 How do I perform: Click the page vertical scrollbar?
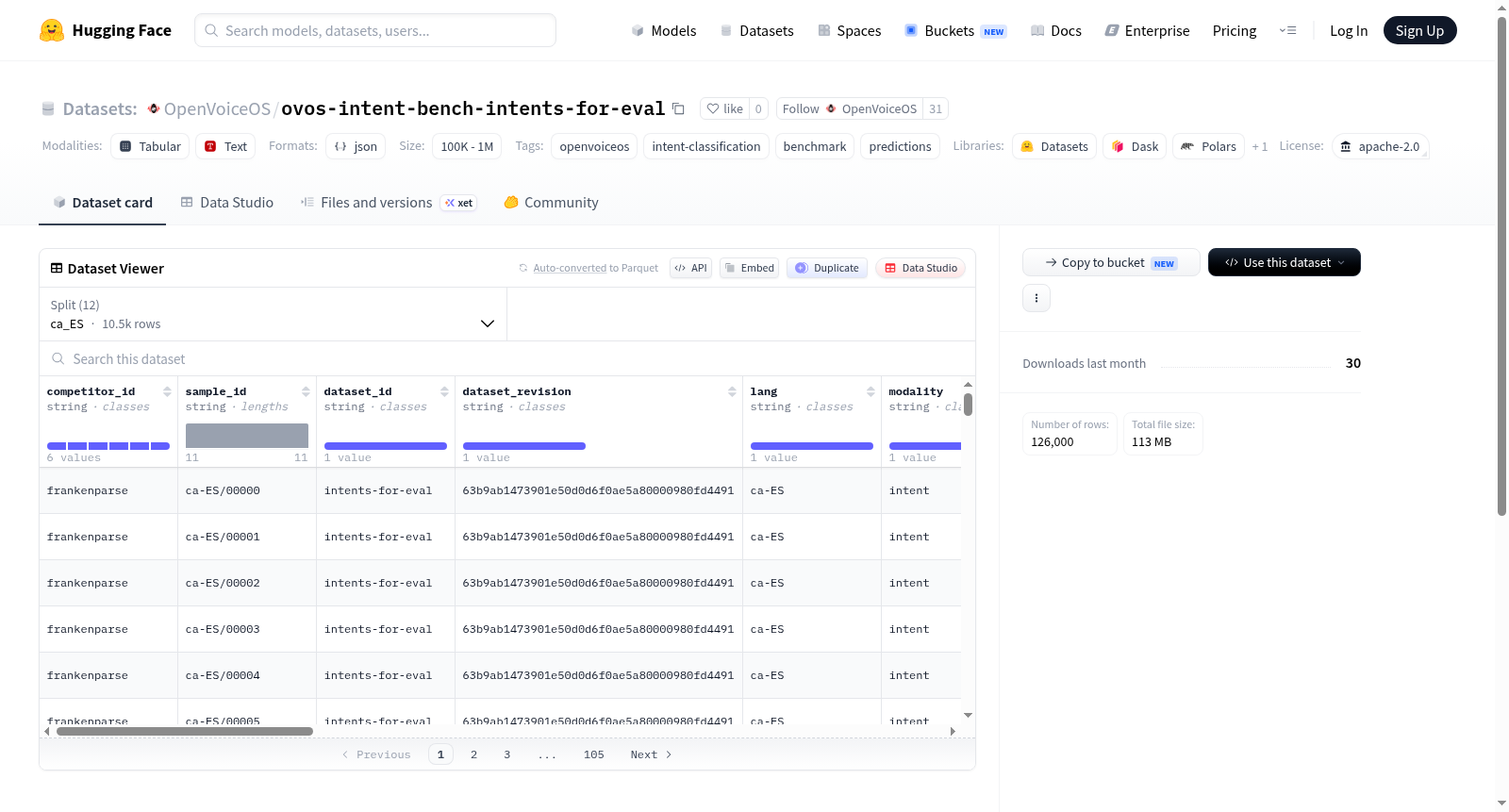pyautogui.click(x=1501, y=266)
